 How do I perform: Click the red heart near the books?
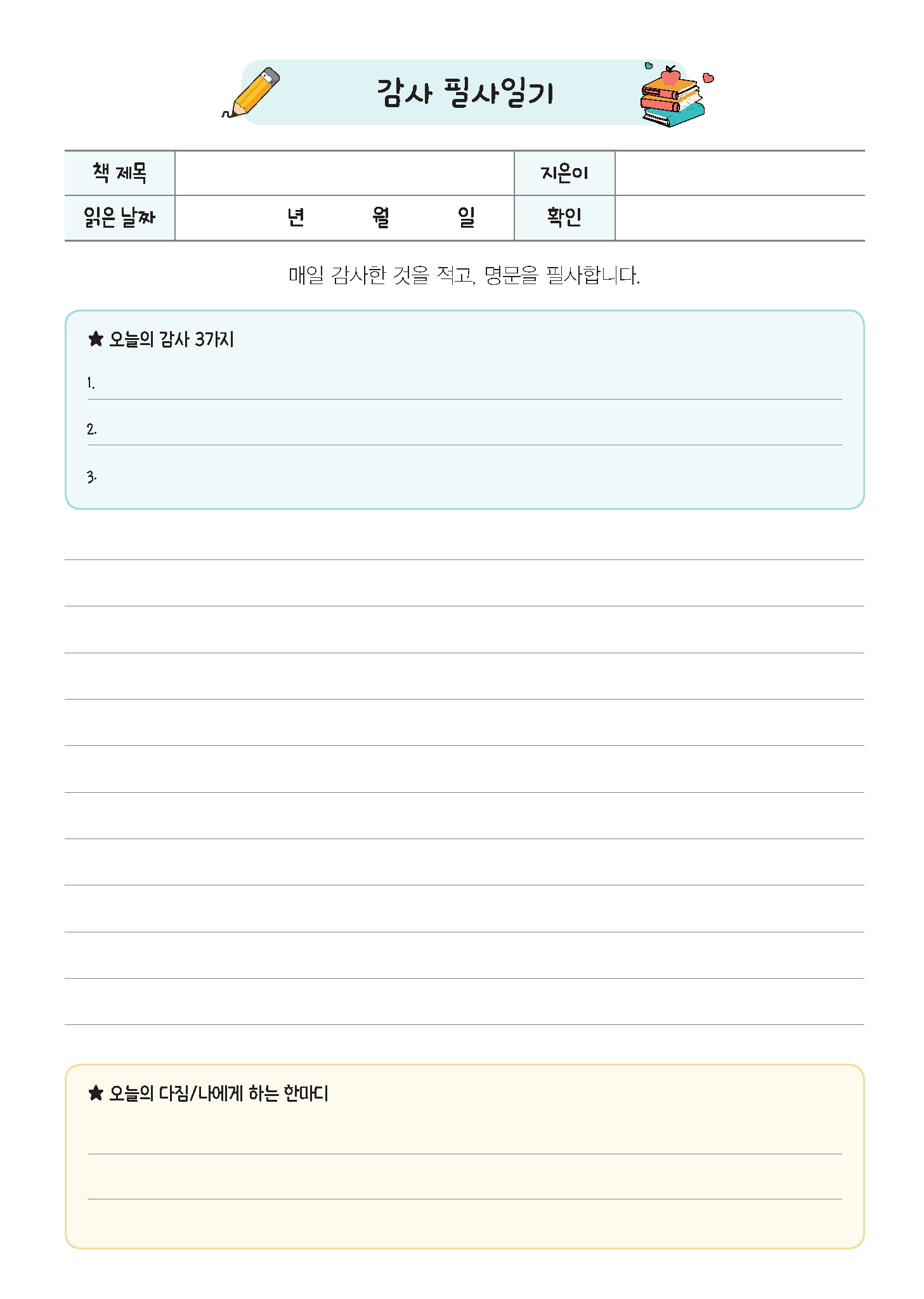point(708,78)
